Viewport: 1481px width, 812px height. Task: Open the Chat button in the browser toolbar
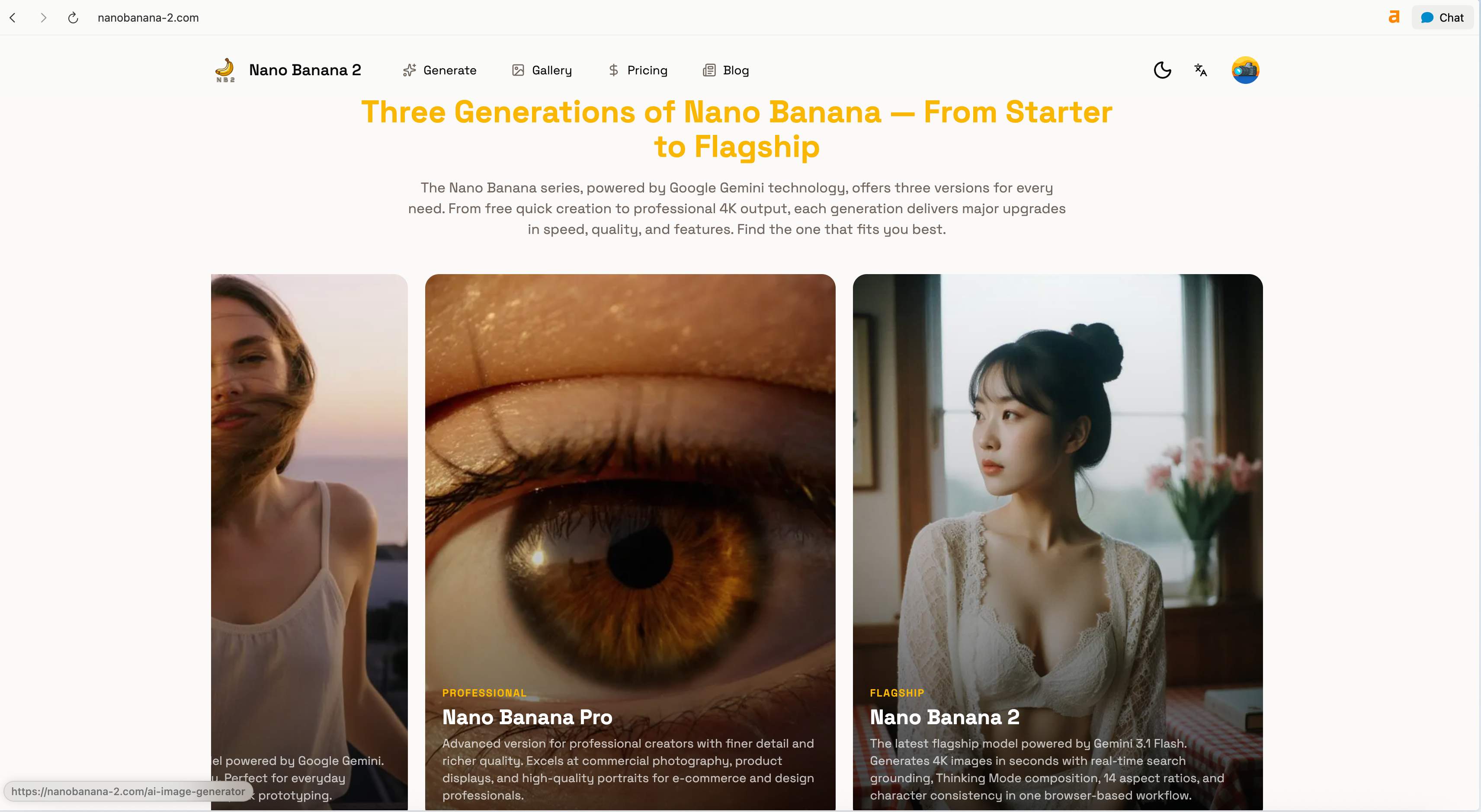click(x=1443, y=18)
